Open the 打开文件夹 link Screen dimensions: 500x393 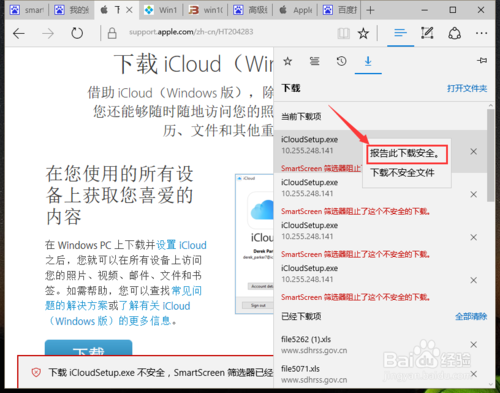(467, 88)
